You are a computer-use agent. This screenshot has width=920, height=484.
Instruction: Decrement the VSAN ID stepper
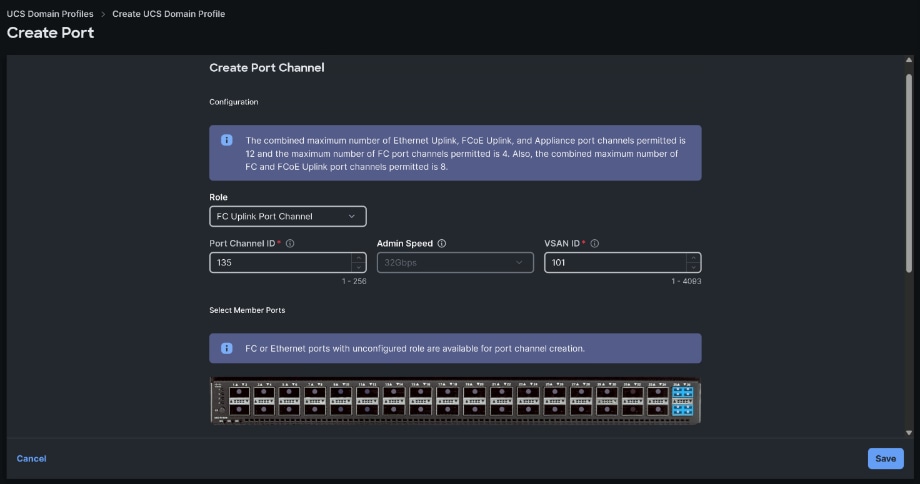[693, 268]
